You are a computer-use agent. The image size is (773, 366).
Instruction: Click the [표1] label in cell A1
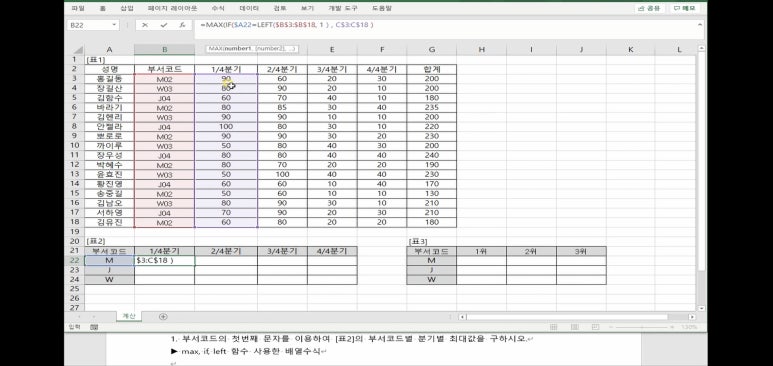(96, 60)
